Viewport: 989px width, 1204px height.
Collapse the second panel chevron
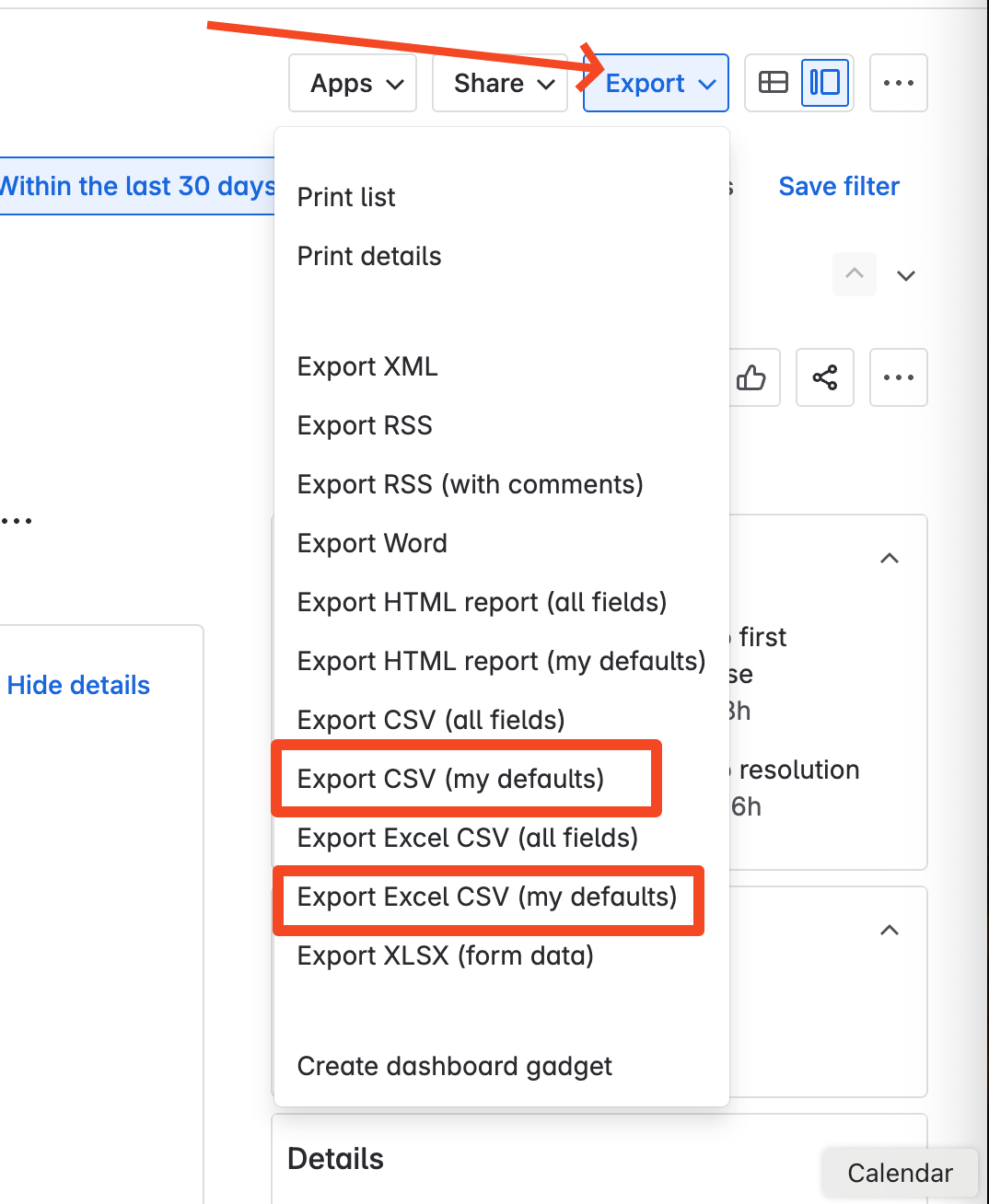890,930
